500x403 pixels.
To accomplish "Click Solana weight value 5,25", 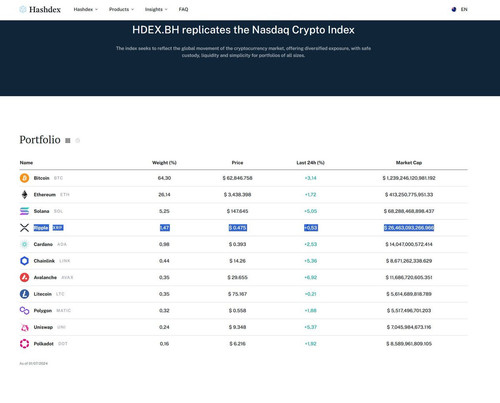I will tap(164, 211).
